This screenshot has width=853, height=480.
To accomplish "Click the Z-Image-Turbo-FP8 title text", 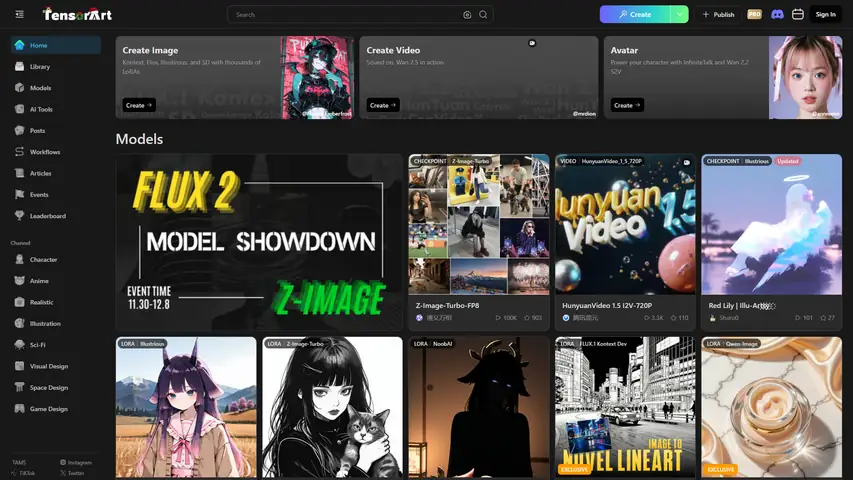I will (x=447, y=306).
